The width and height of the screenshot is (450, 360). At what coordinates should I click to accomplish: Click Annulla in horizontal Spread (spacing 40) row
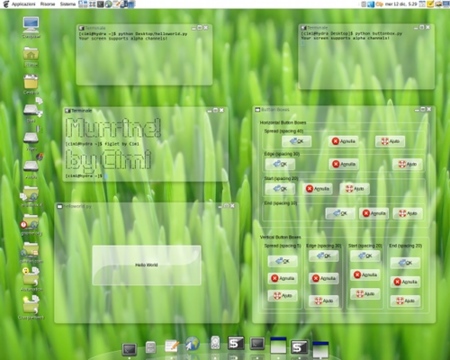(x=343, y=141)
